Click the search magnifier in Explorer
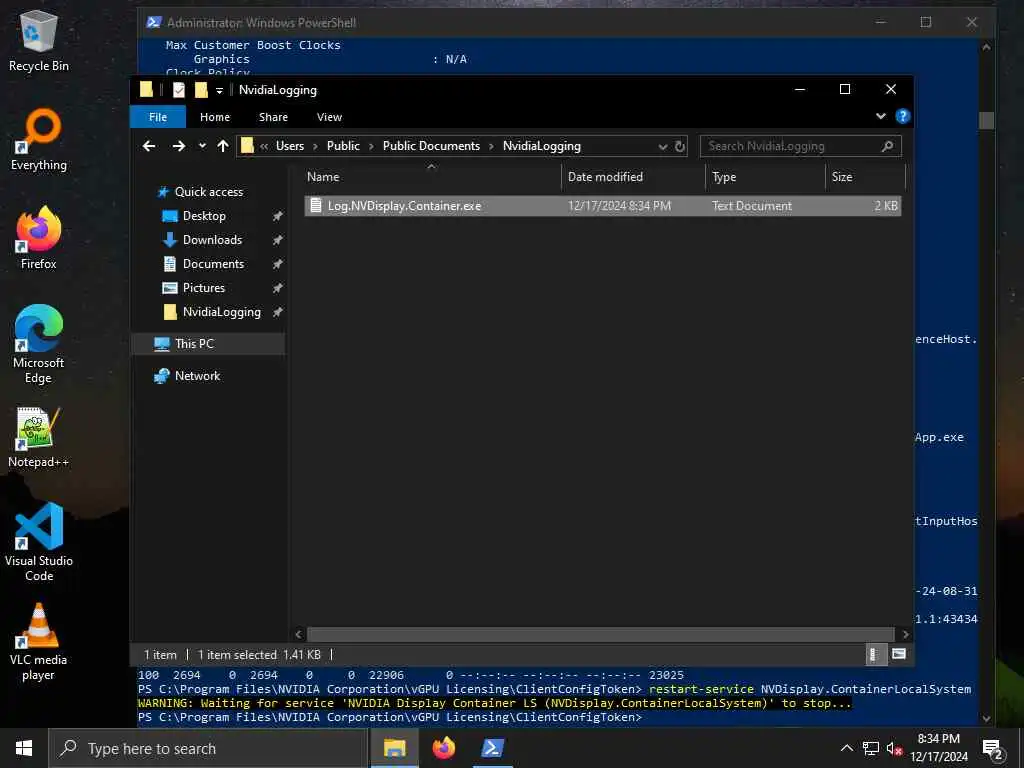The image size is (1024, 768). [887, 146]
